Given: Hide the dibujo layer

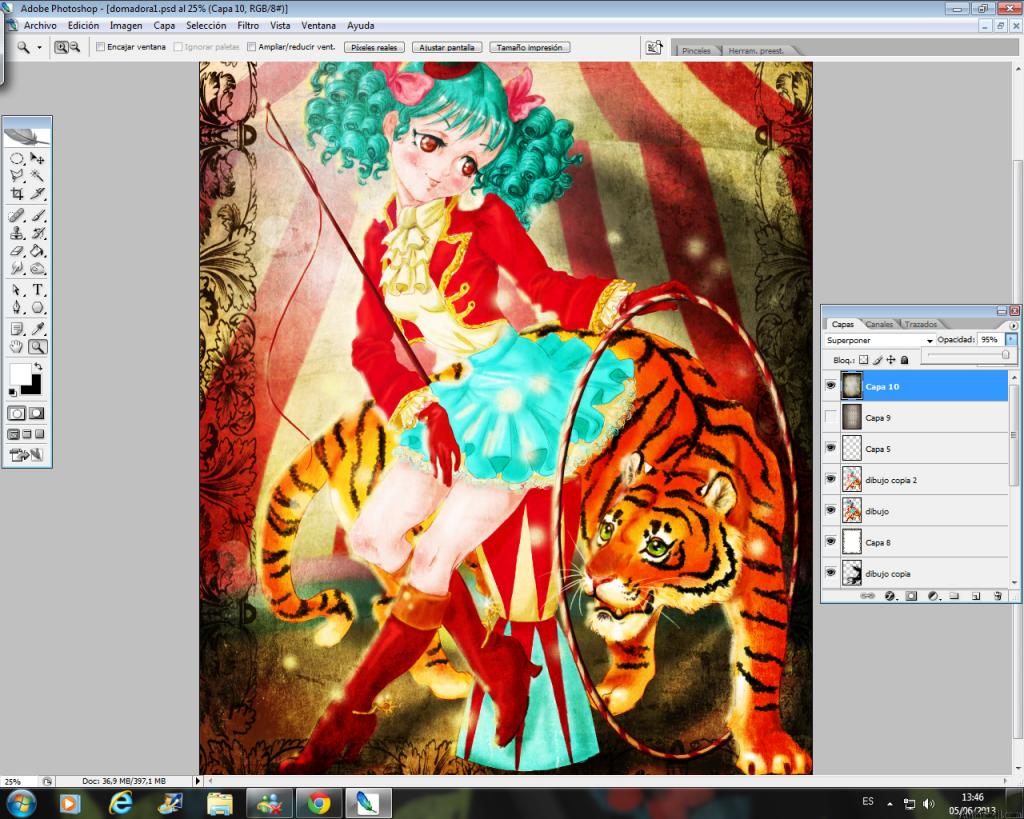Looking at the screenshot, I should (831, 511).
